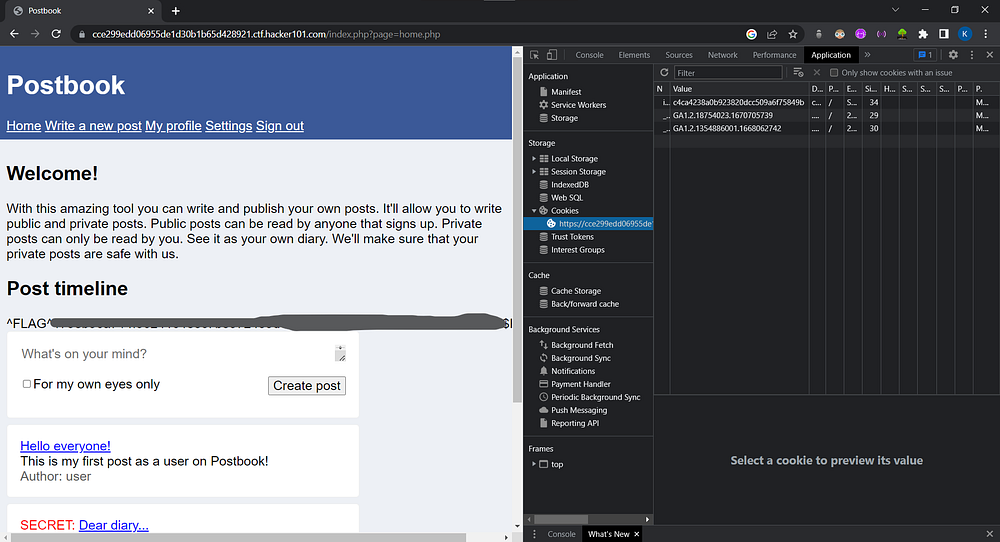Click the cookie Filter input field
The image size is (1000, 542).
[x=728, y=73]
